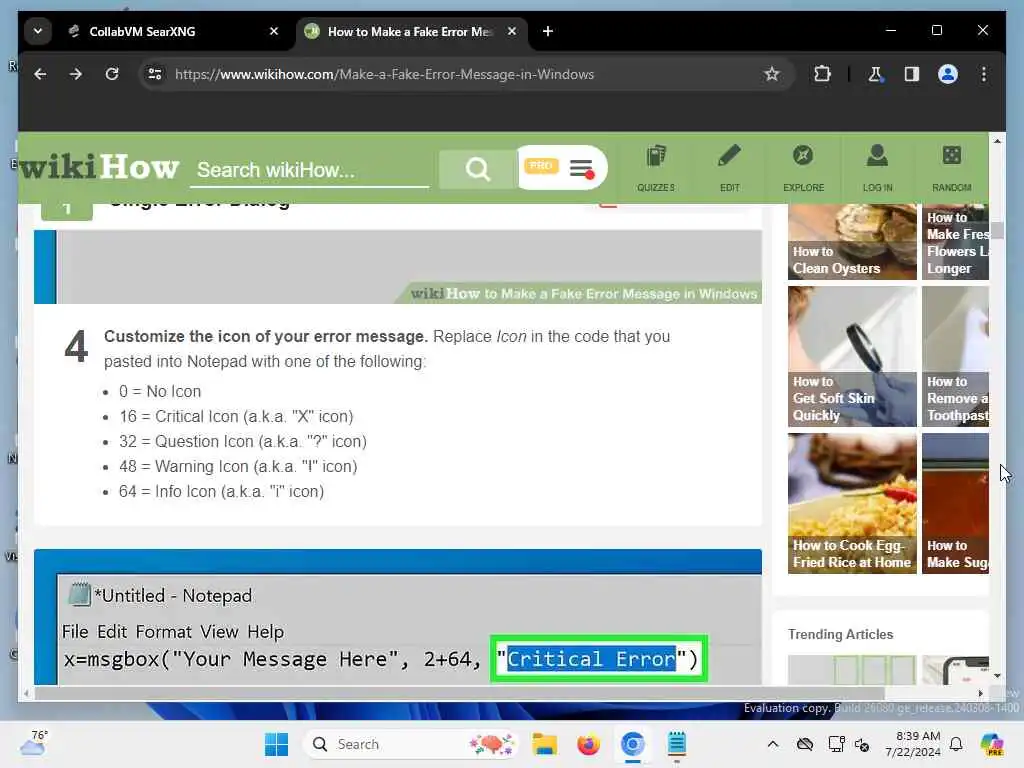1024x768 pixels.
Task: Open How to Remove a Toothpaste article
Action: 955,357
